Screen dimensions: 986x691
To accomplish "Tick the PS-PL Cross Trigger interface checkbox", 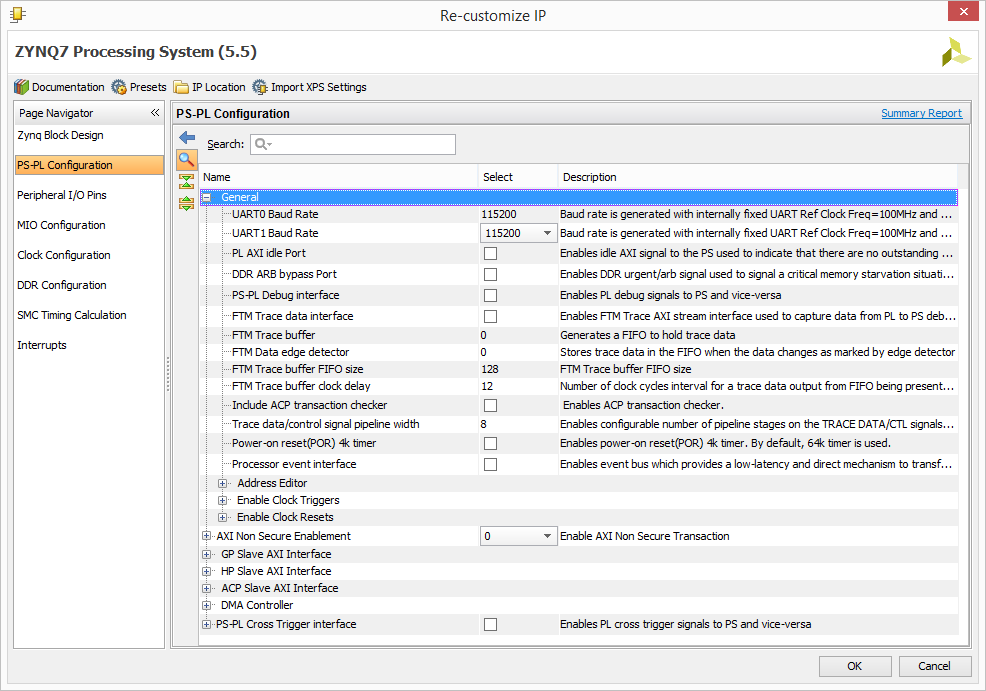I will (490, 624).
